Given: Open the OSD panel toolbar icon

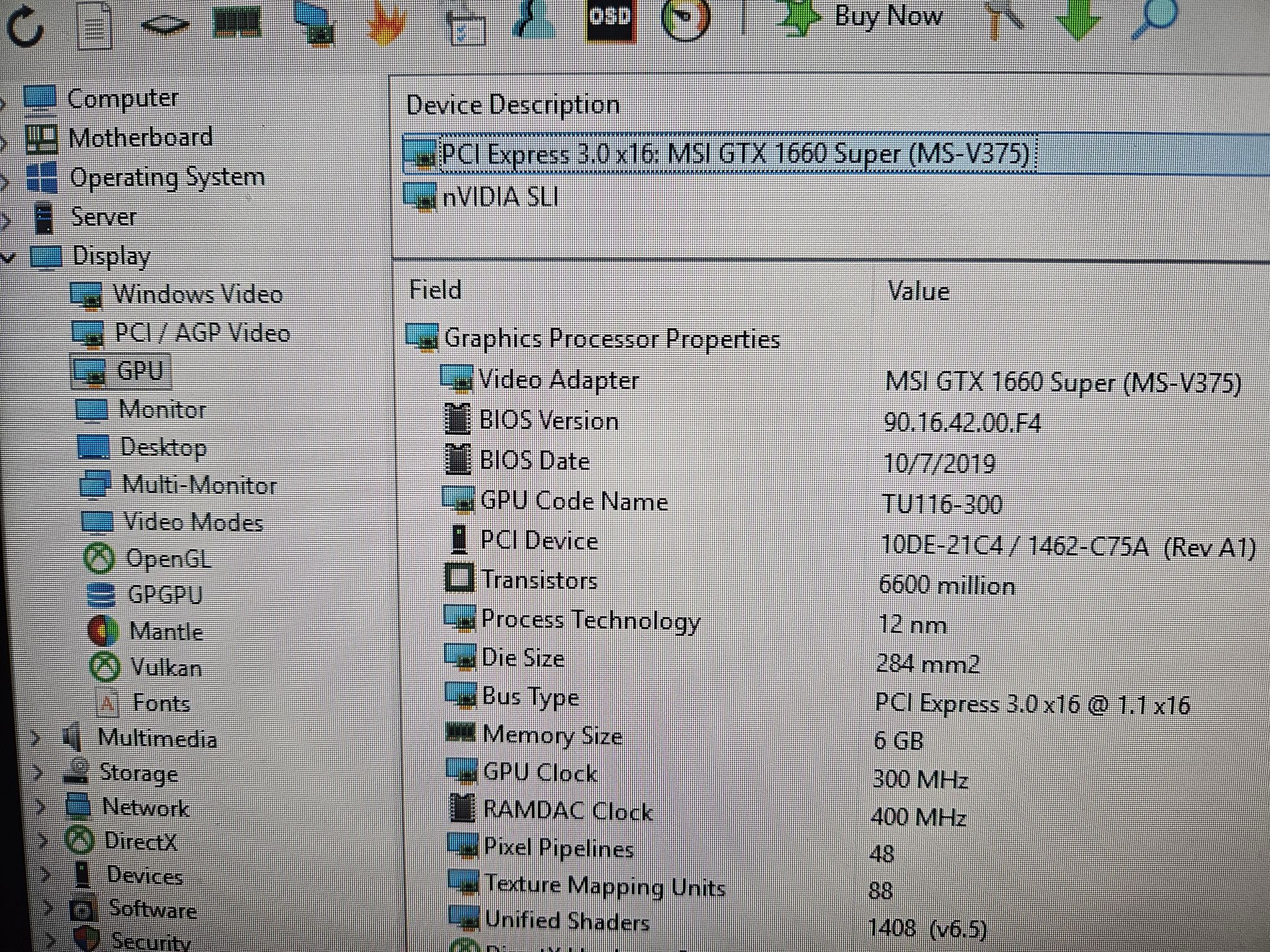Looking at the screenshot, I should [611, 20].
